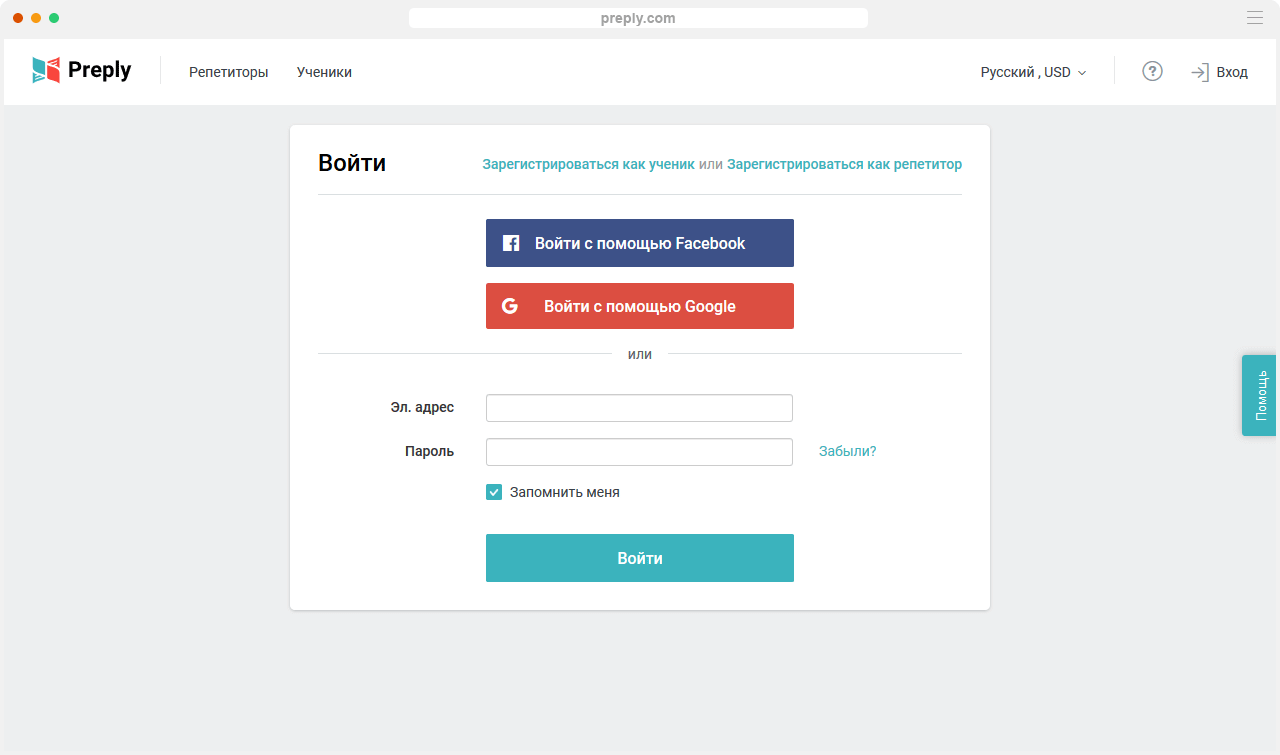The height and width of the screenshot is (755, 1280).
Task: Click the Google G icon on the red button
Action: coord(510,306)
